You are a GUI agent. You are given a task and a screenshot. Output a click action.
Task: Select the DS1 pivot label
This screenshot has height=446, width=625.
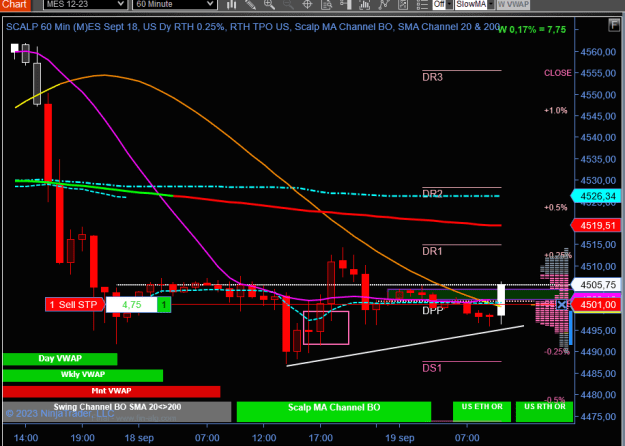(x=432, y=368)
